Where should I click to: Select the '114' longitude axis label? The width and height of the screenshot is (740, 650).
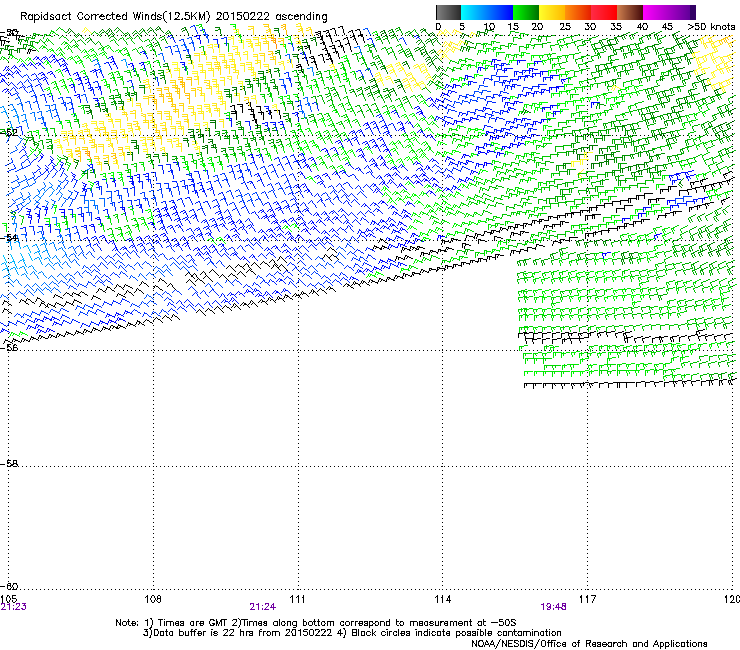[442, 599]
